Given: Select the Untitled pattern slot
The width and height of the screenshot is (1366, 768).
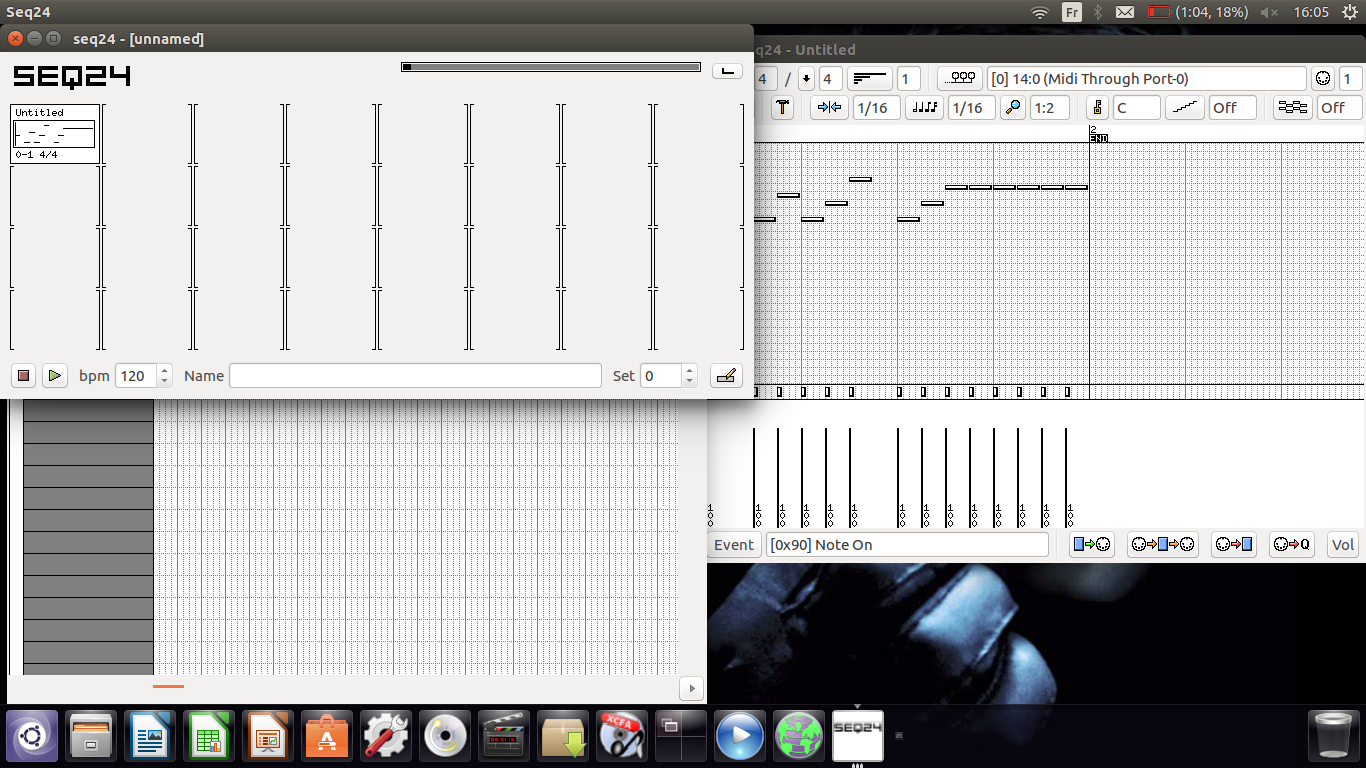Looking at the screenshot, I should coord(55,134).
